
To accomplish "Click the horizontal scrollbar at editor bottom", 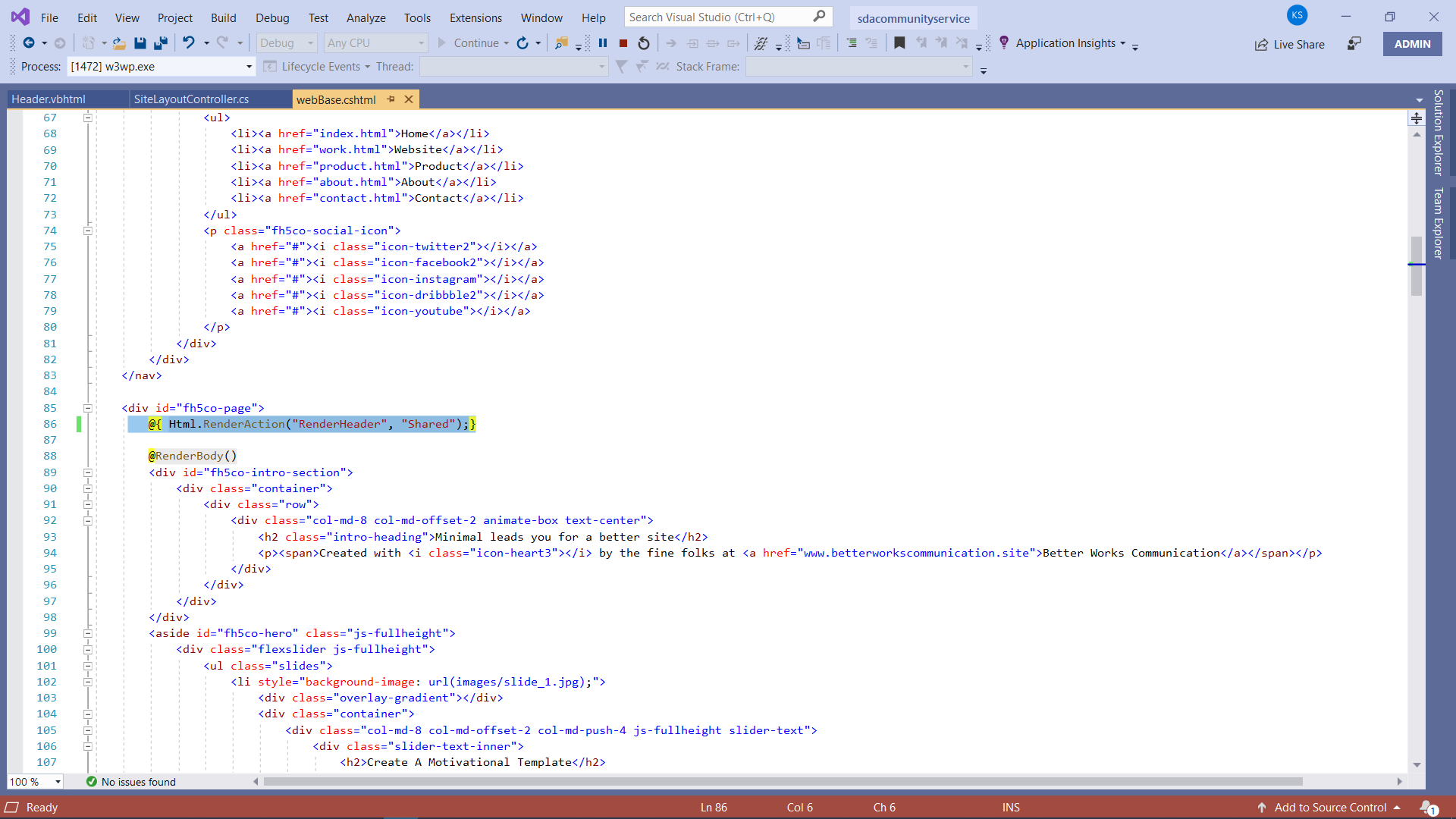I will tap(783, 782).
